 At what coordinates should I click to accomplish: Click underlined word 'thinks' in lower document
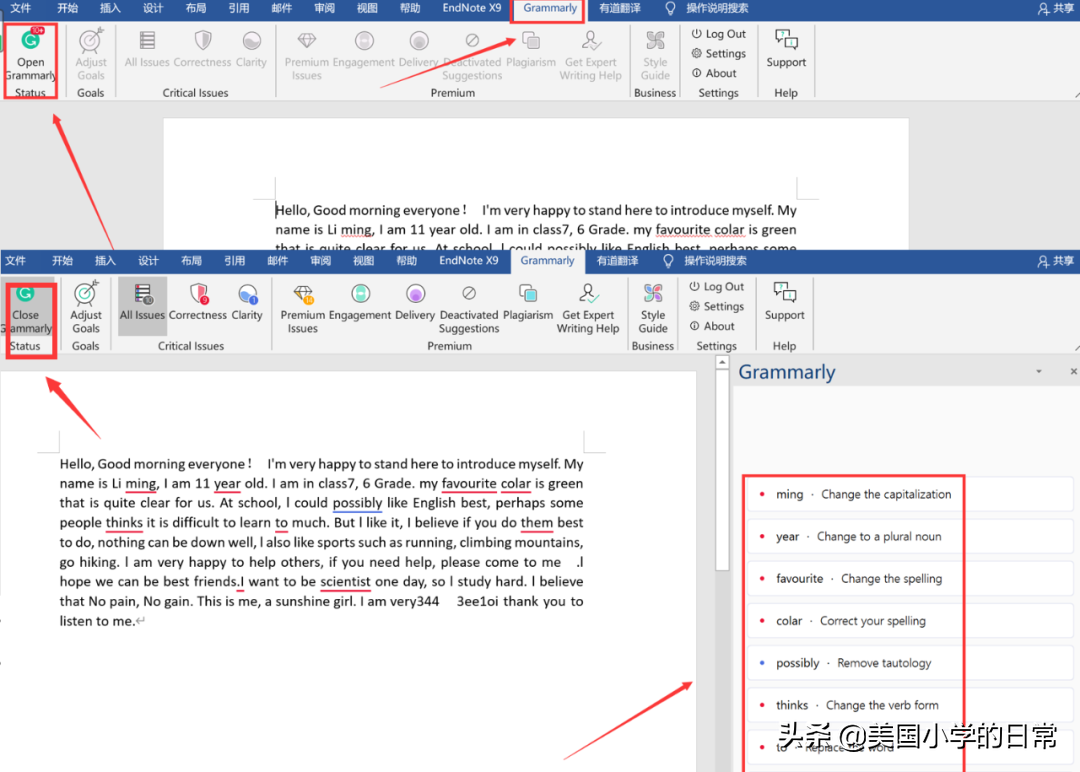[x=124, y=523]
